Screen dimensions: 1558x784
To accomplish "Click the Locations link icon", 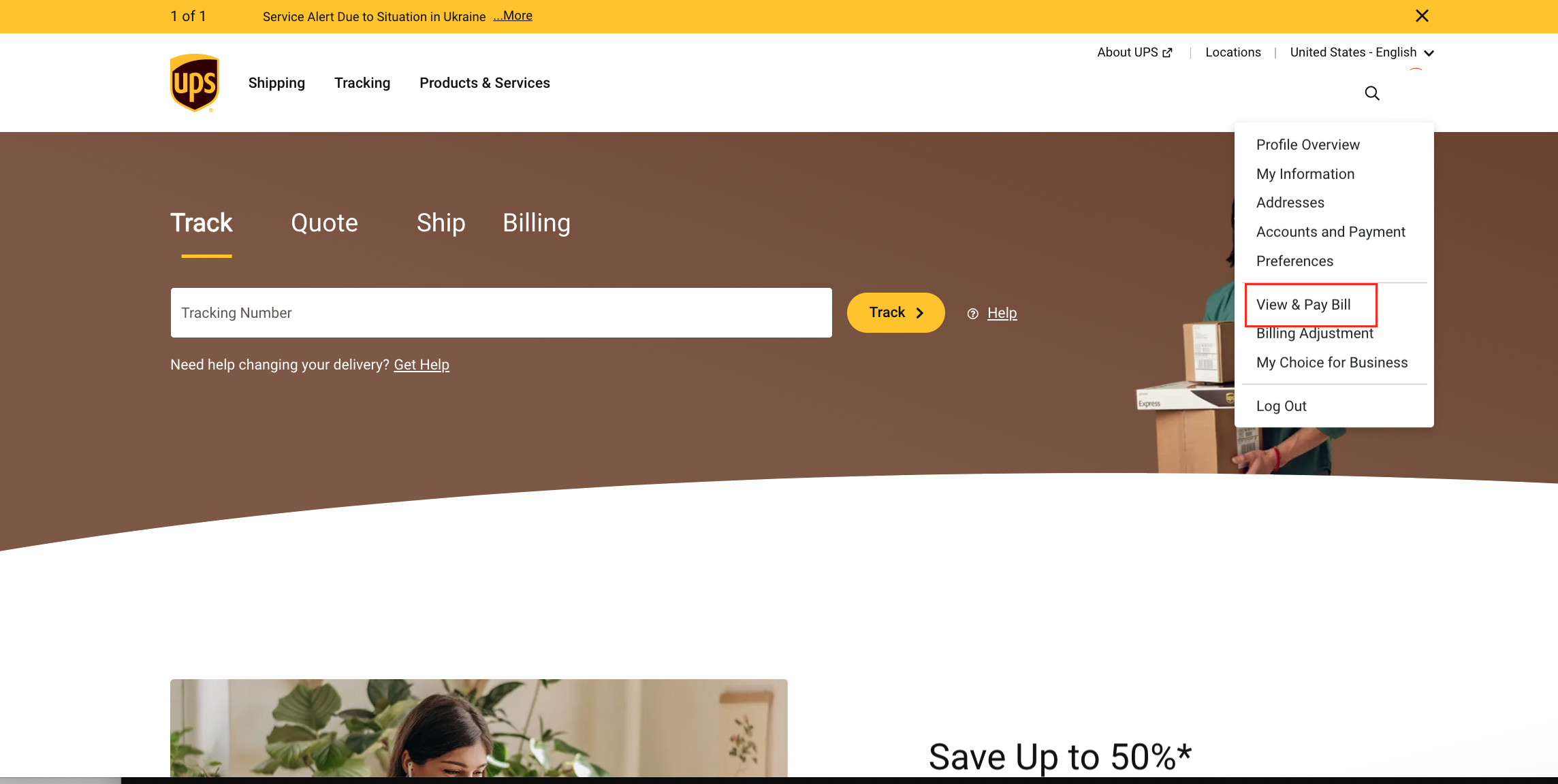I will click(1233, 52).
